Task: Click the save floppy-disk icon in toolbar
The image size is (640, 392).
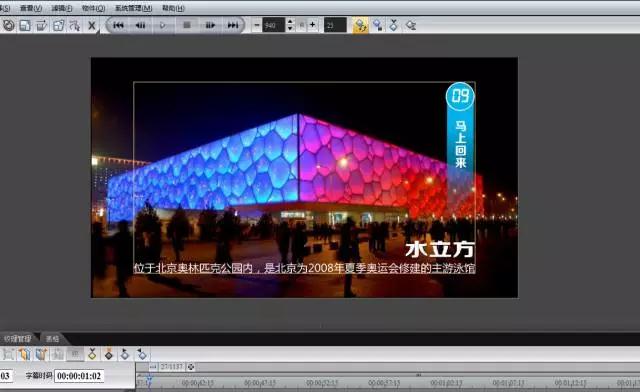Action: point(25,25)
